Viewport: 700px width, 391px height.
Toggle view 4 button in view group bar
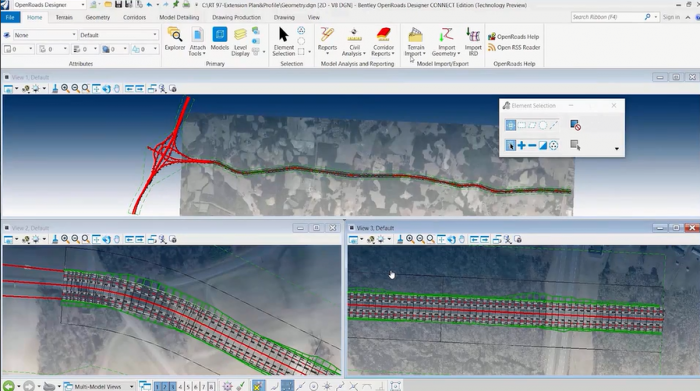(x=180, y=387)
